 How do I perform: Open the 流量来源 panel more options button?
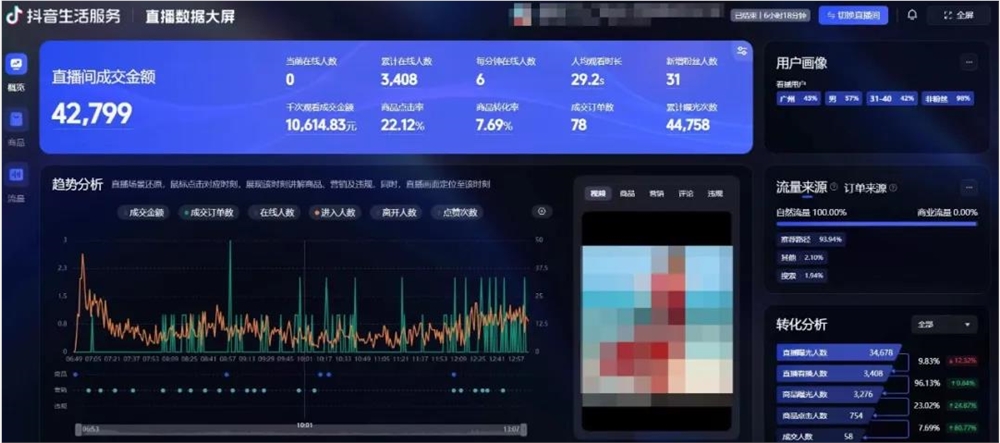969,188
